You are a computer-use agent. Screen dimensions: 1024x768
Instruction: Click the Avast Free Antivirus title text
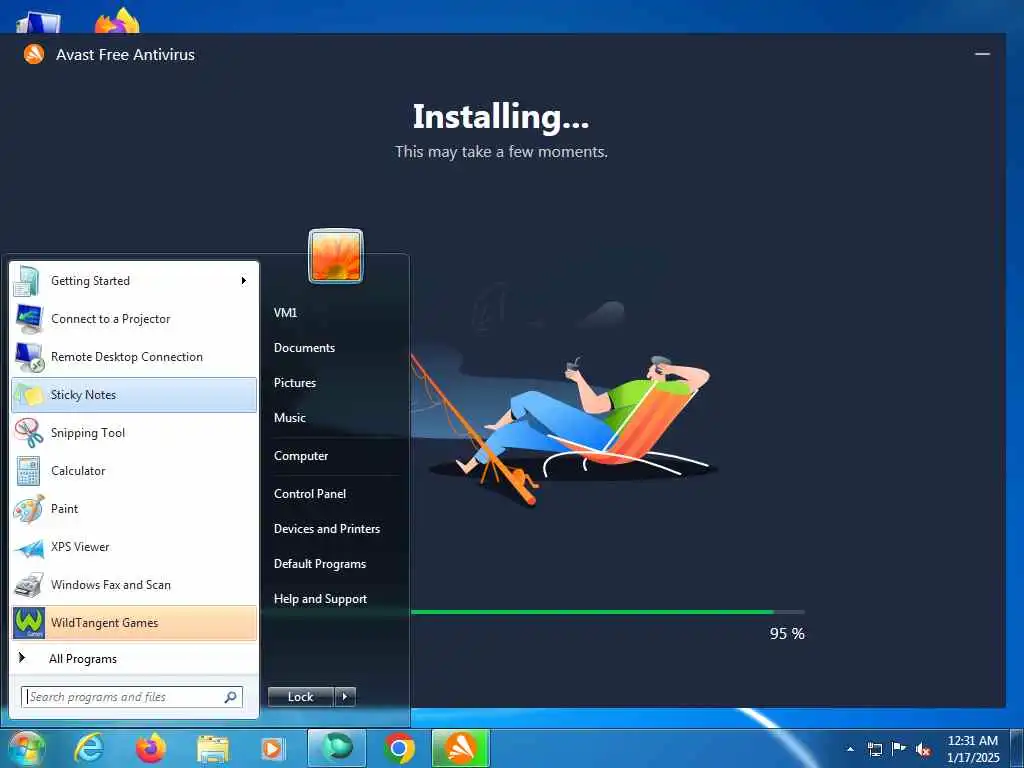pos(125,55)
